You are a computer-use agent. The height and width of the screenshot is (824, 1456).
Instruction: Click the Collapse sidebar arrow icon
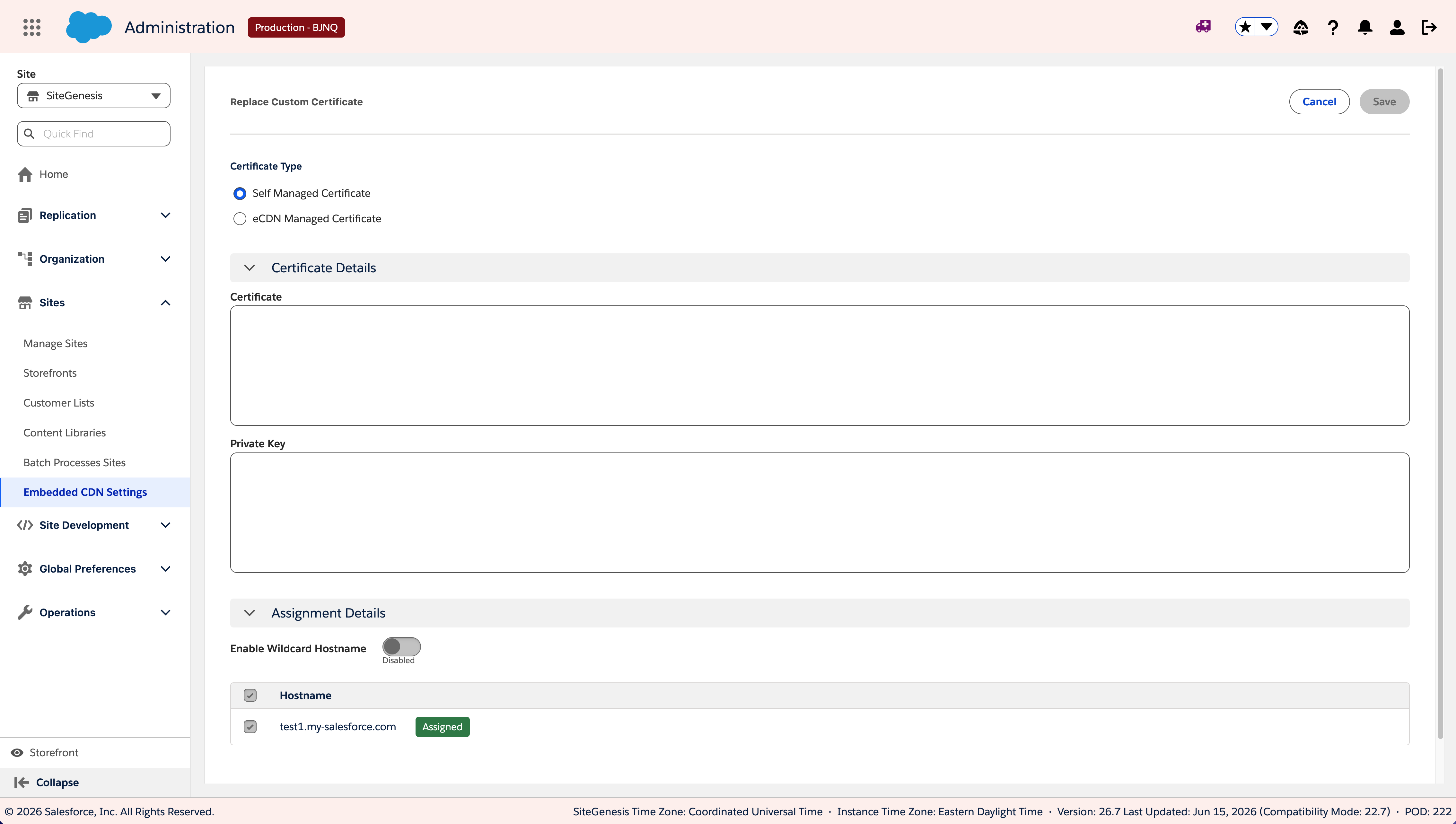[22, 783]
